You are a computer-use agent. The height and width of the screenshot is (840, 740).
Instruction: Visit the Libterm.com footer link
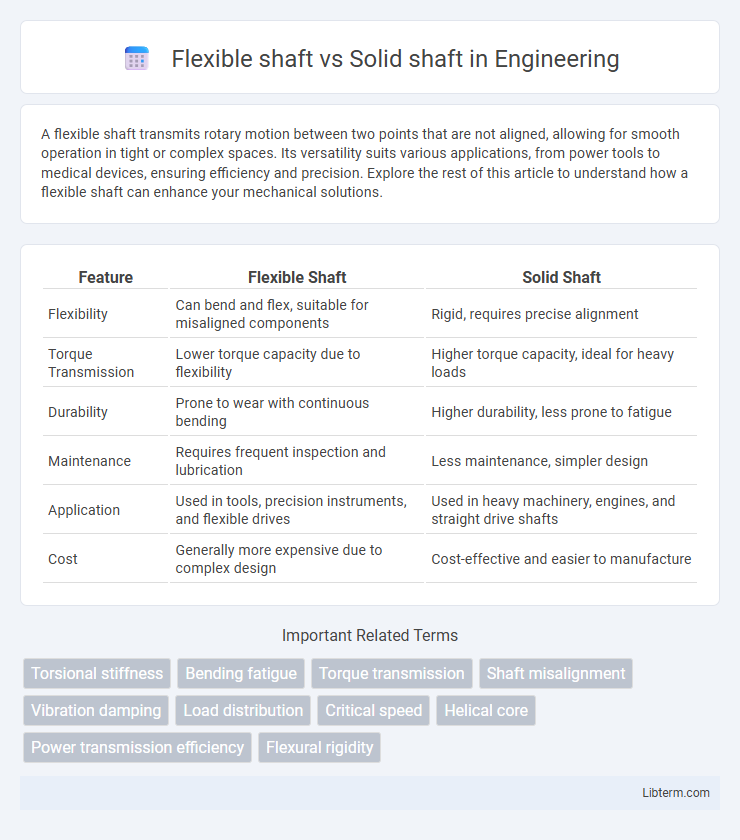(x=676, y=792)
